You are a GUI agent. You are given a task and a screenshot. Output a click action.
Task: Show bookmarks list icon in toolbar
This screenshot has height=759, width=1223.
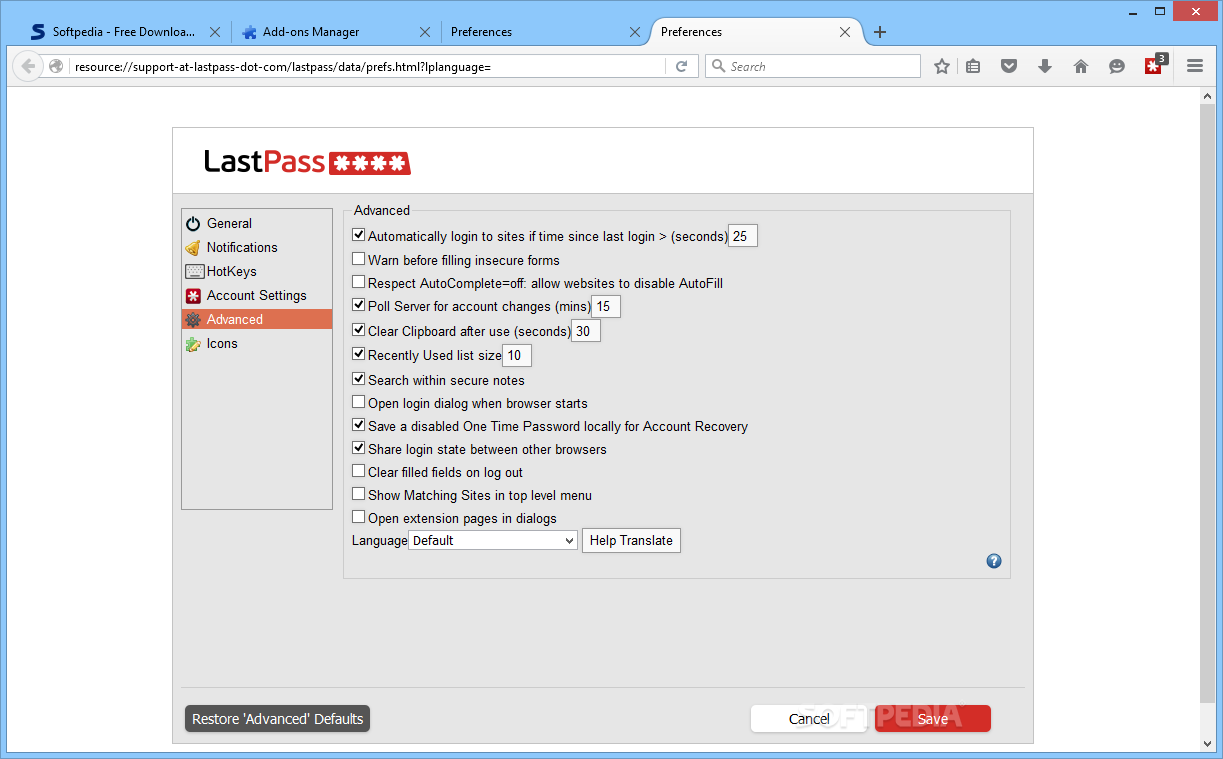[973, 66]
